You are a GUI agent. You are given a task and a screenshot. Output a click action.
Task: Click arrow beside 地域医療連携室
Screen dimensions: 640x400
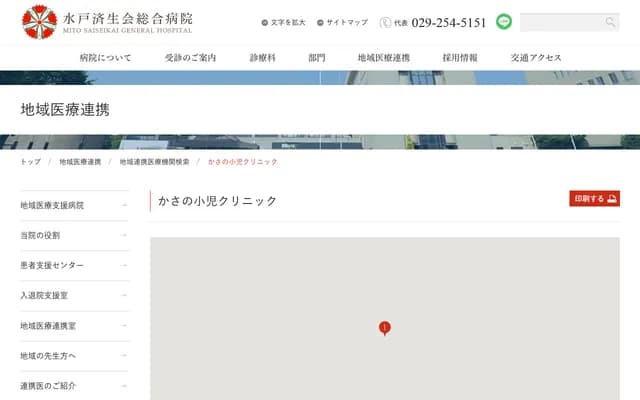tap(124, 326)
